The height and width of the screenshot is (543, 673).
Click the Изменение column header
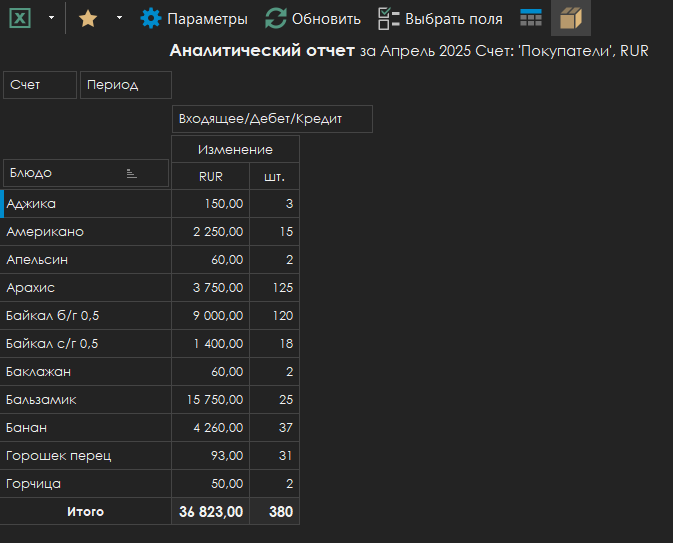tap(235, 149)
